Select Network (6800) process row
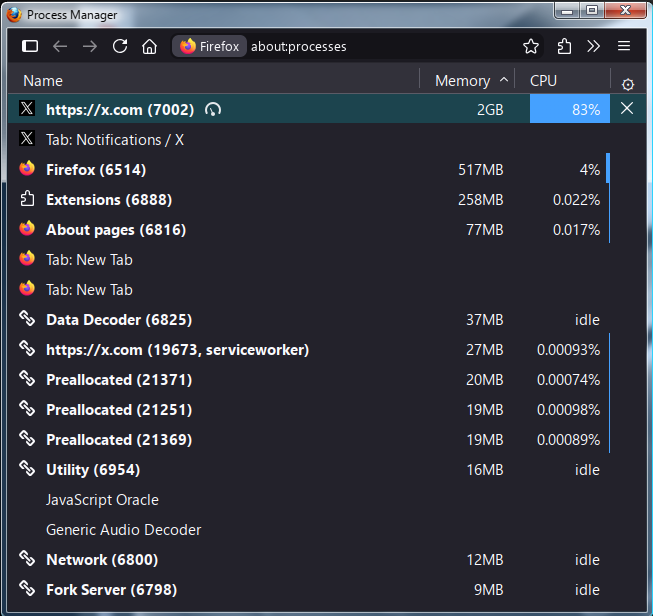The height and width of the screenshot is (616, 653). 327,559
